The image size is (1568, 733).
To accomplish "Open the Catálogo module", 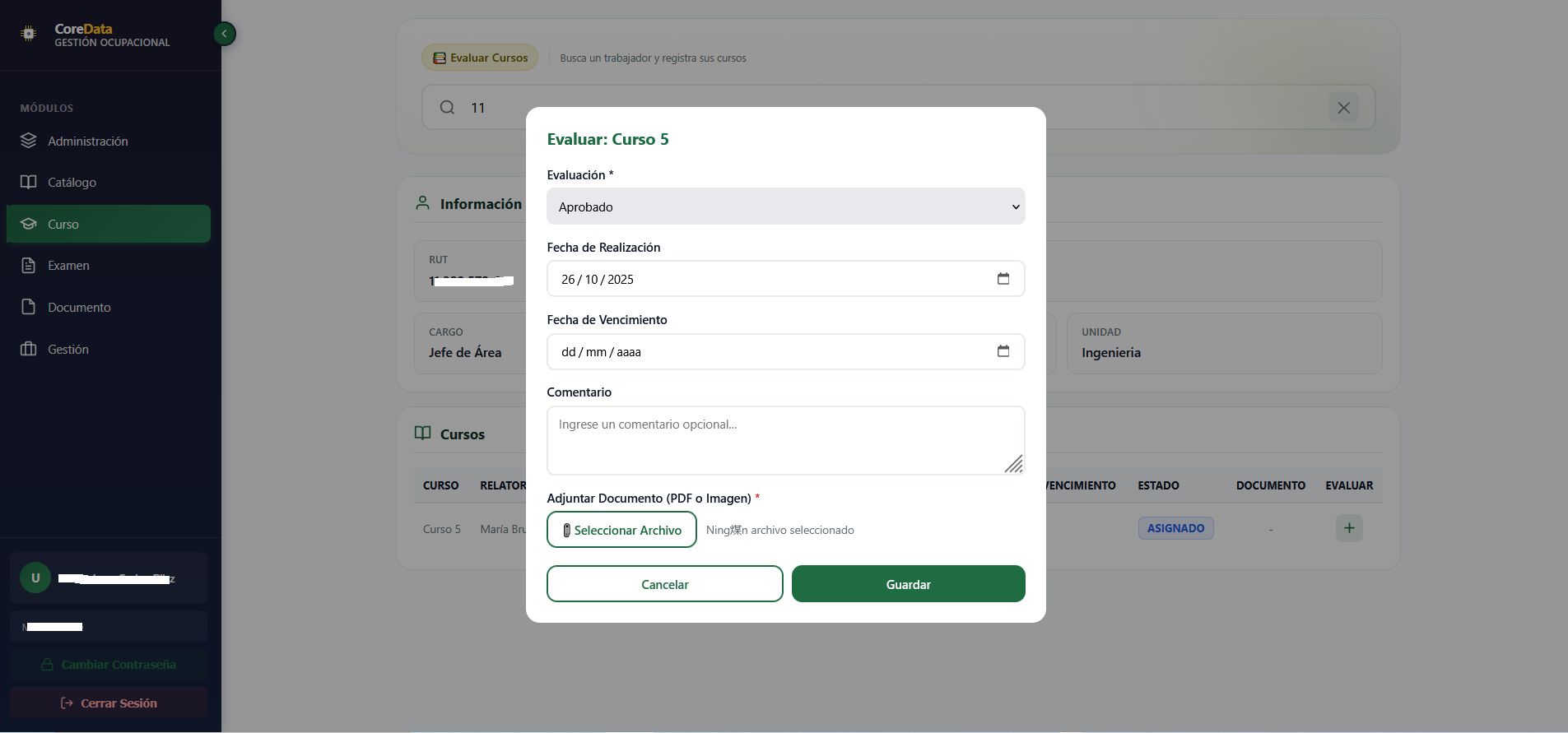I will coord(72,183).
